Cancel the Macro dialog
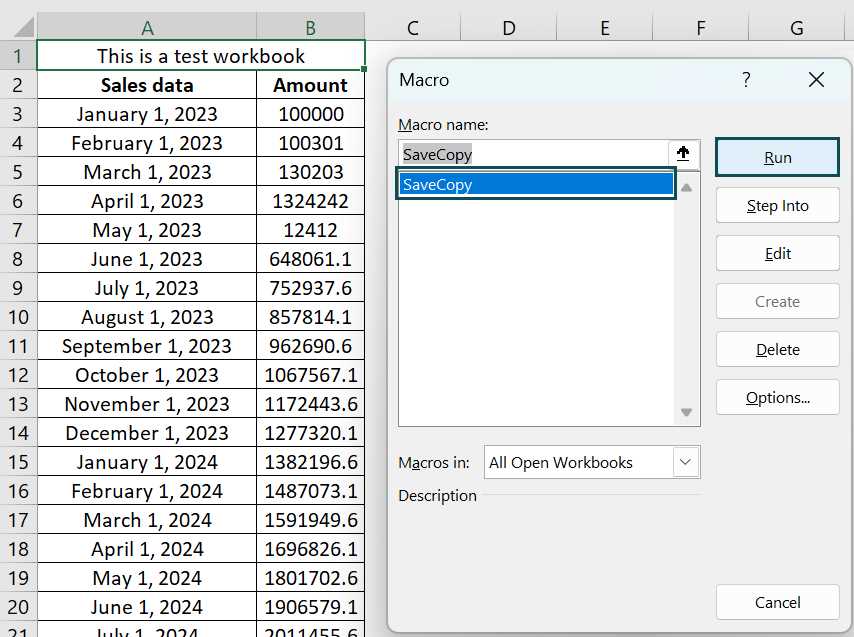 click(777, 602)
